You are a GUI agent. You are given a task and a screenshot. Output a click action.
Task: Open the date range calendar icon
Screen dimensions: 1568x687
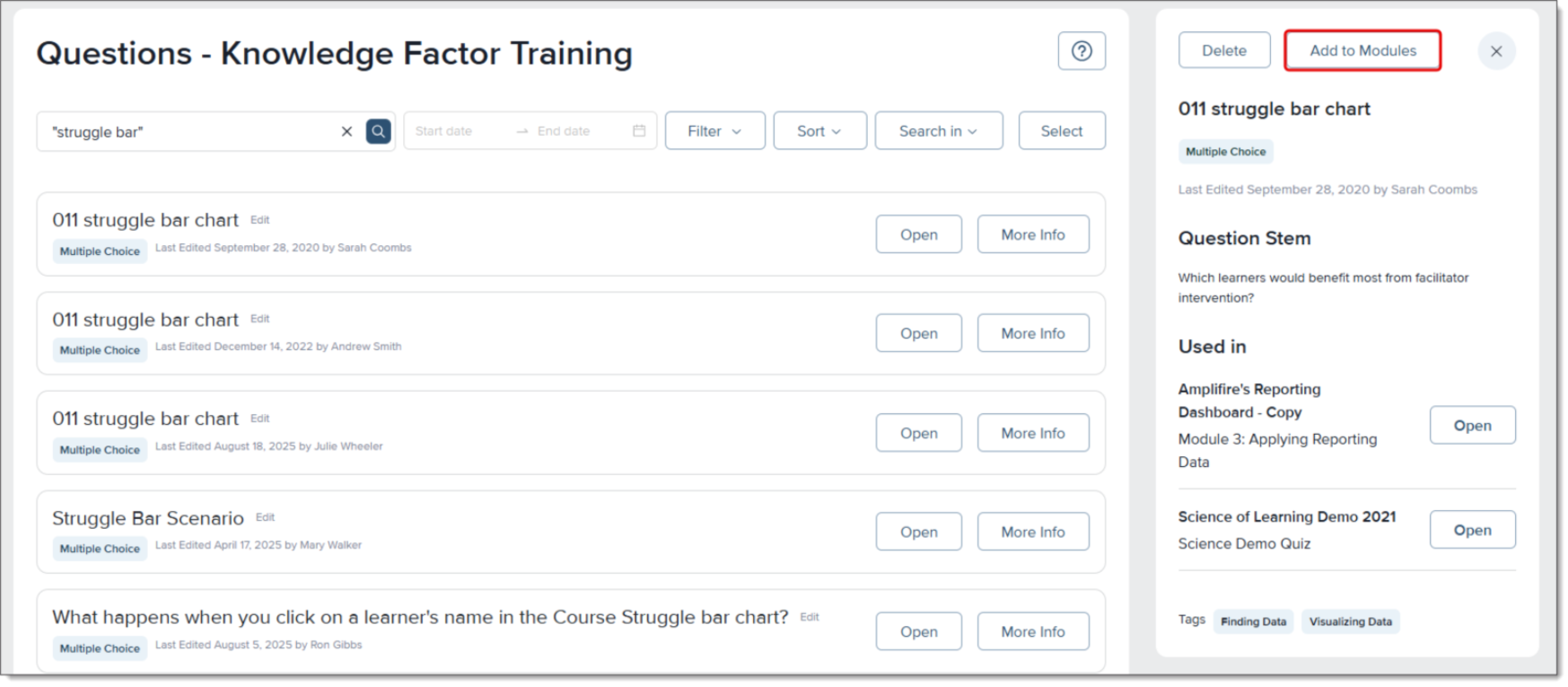639,131
